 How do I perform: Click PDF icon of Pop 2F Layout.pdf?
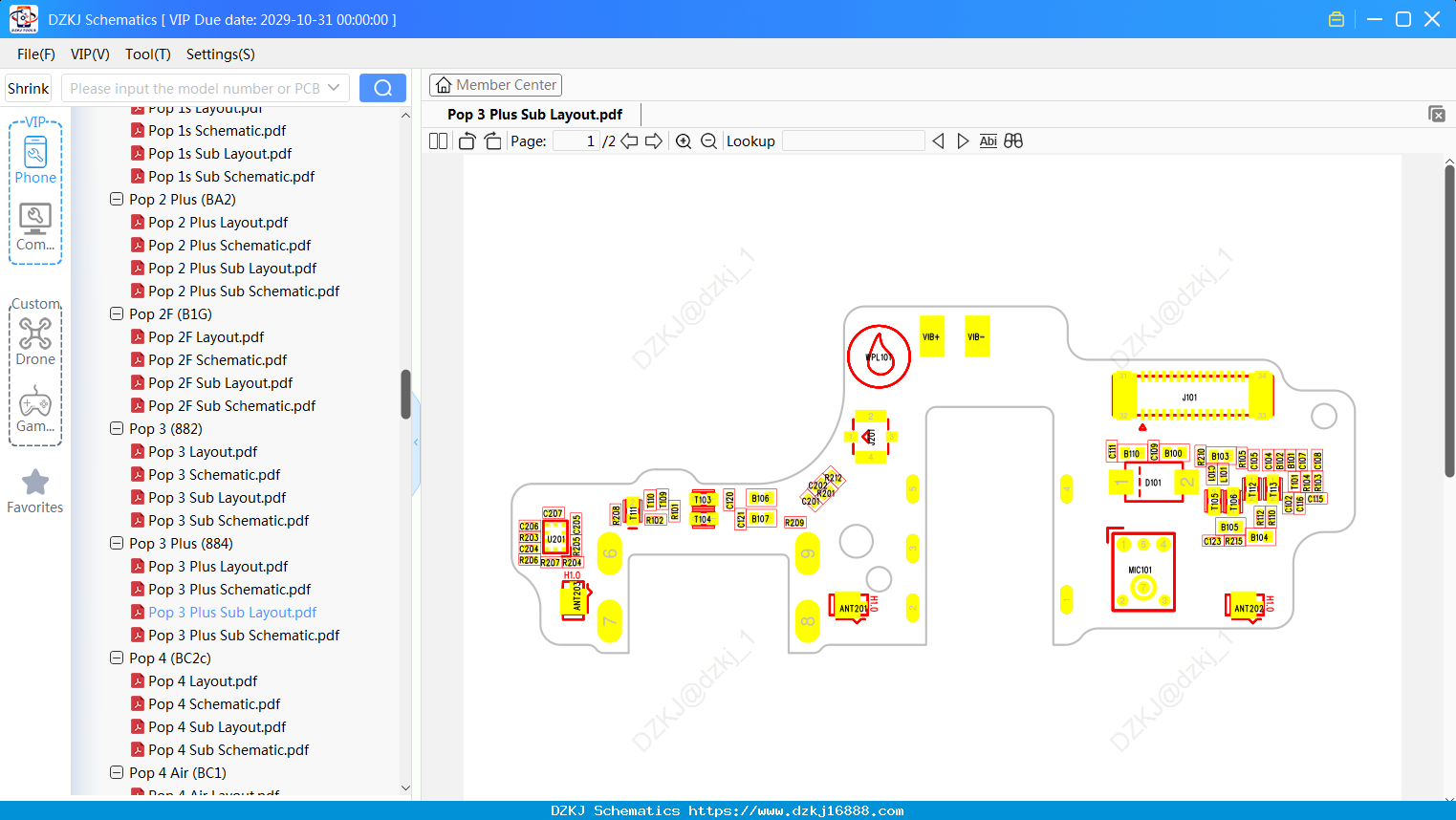point(138,336)
